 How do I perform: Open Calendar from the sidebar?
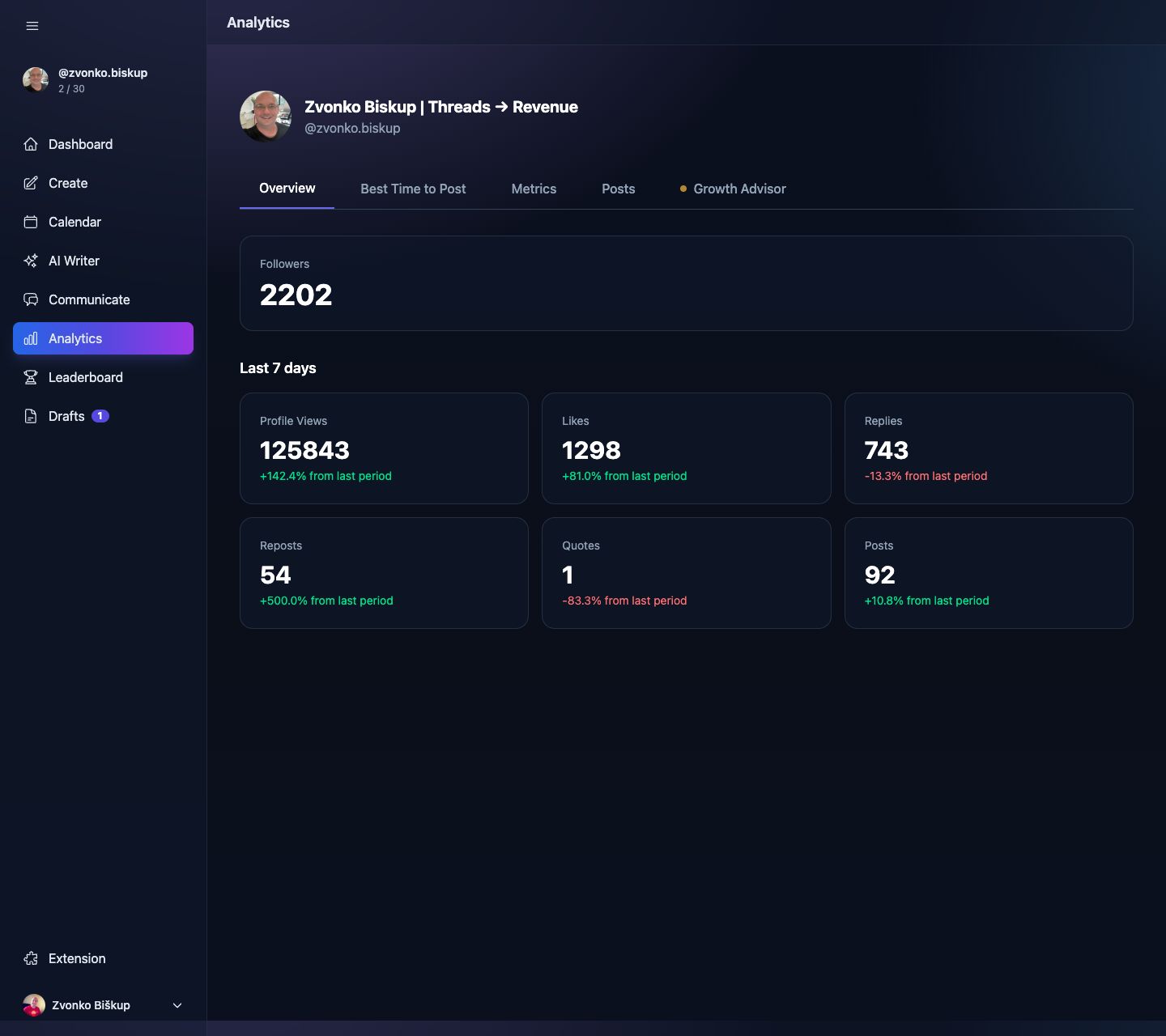coord(103,222)
